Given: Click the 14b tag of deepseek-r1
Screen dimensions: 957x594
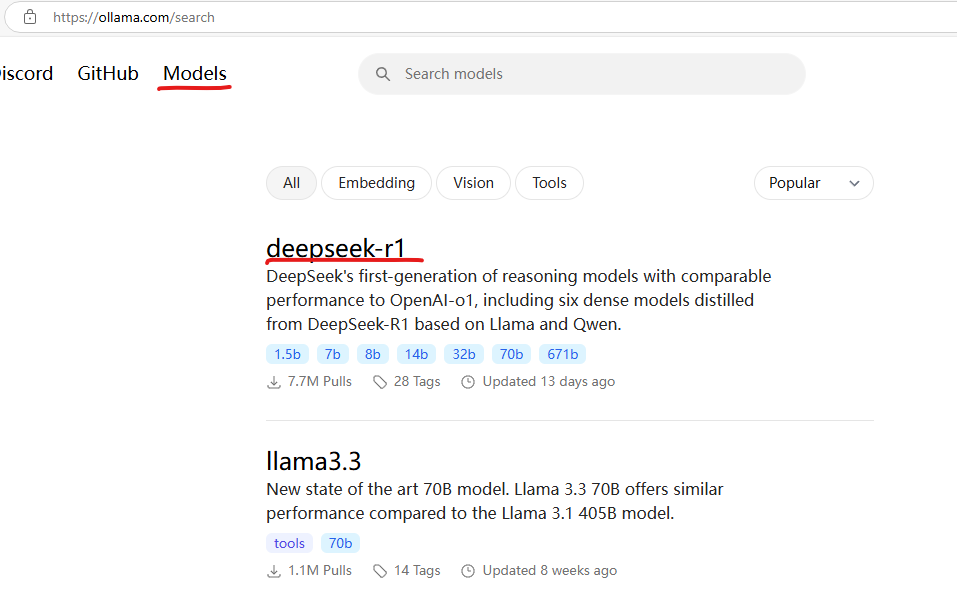Looking at the screenshot, I should tap(416, 354).
